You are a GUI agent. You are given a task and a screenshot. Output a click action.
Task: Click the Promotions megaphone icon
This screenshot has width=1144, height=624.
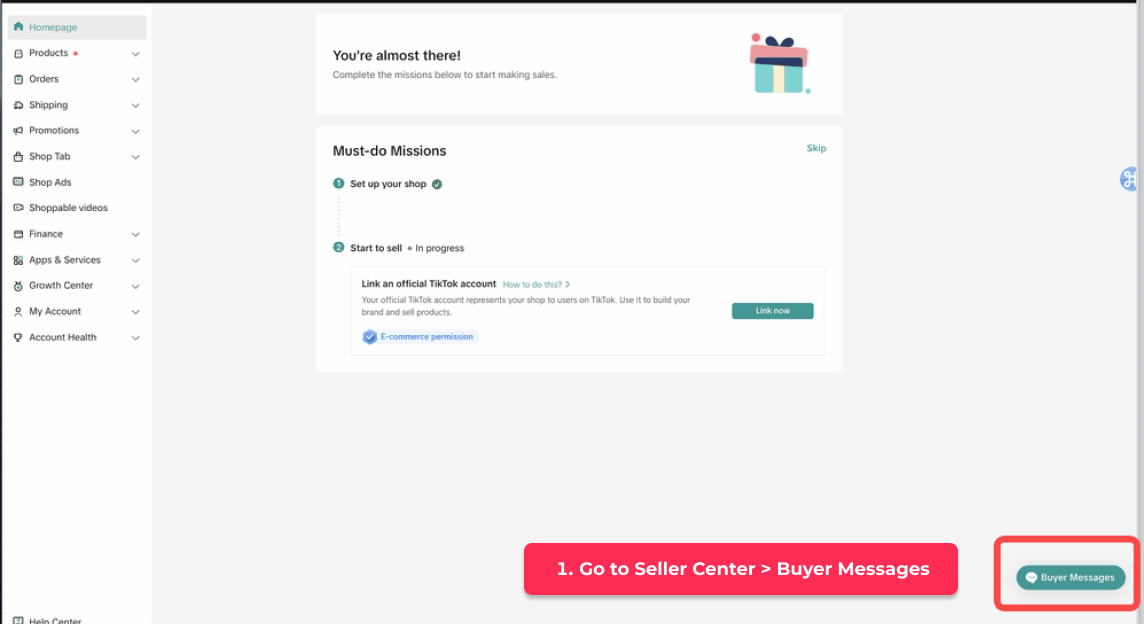coord(19,131)
